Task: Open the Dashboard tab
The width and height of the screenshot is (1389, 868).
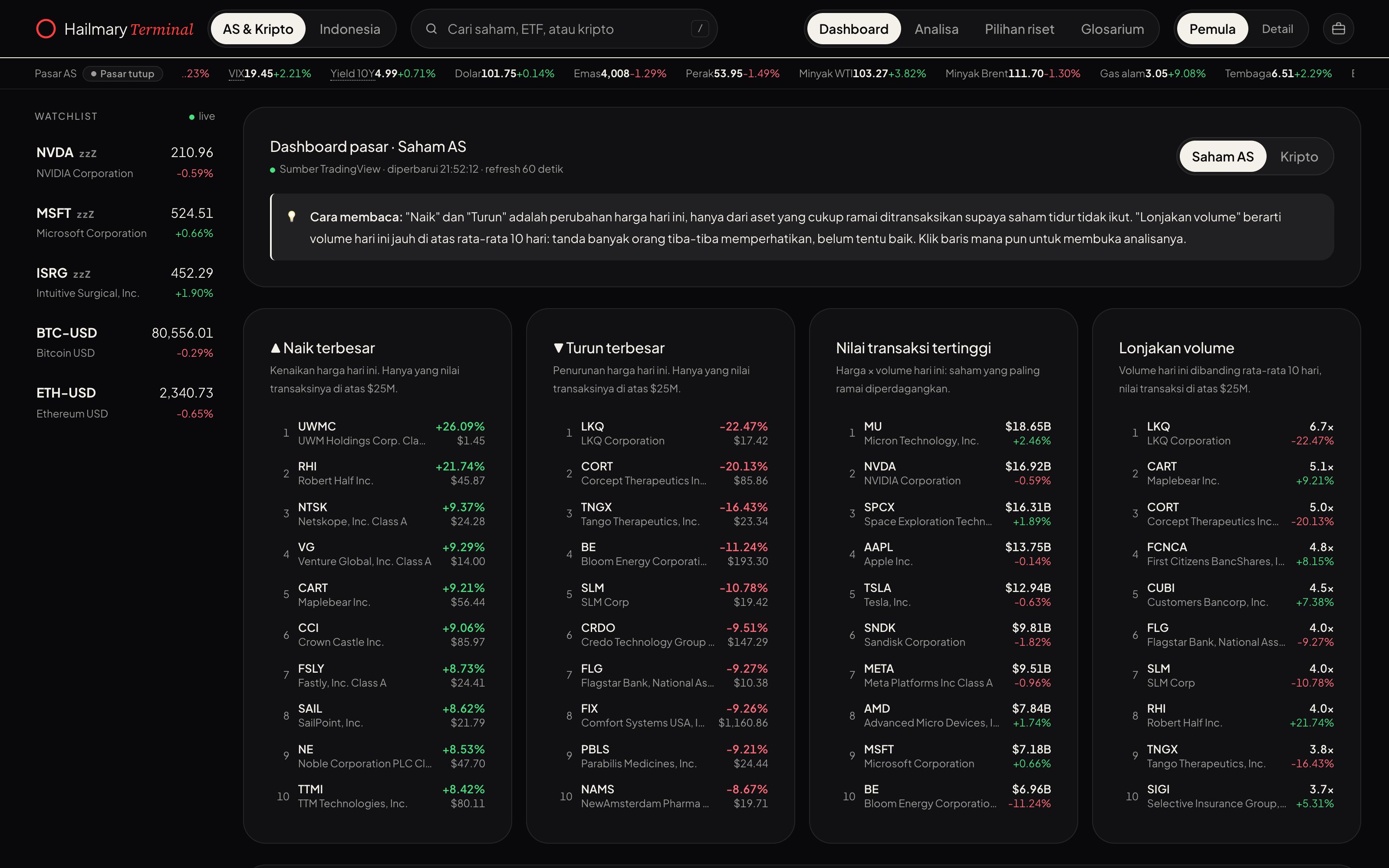Action: click(x=853, y=29)
